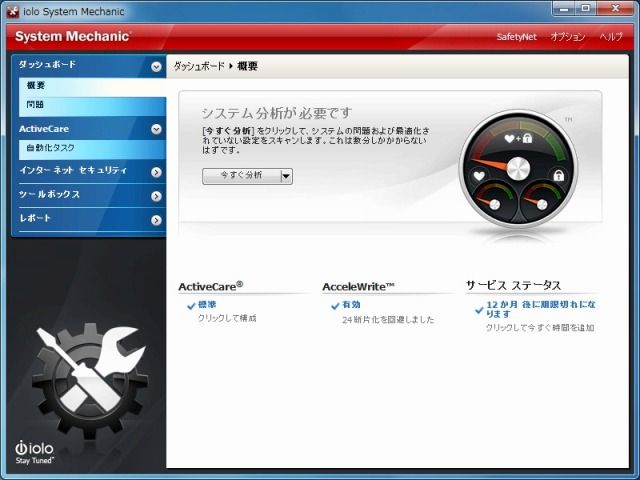The width and height of the screenshot is (640, 480).
Task: Minimize the System Mechanic window
Action: click(x=564, y=8)
